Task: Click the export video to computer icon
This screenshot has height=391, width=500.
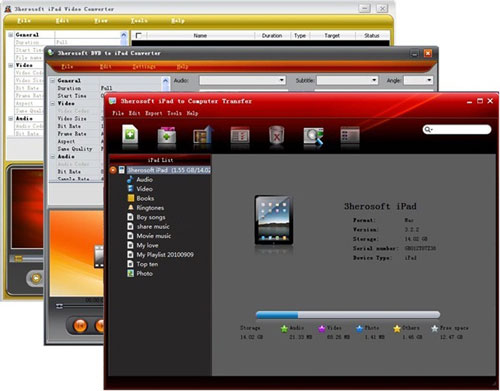Action: pyautogui.click(x=203, y=135)
